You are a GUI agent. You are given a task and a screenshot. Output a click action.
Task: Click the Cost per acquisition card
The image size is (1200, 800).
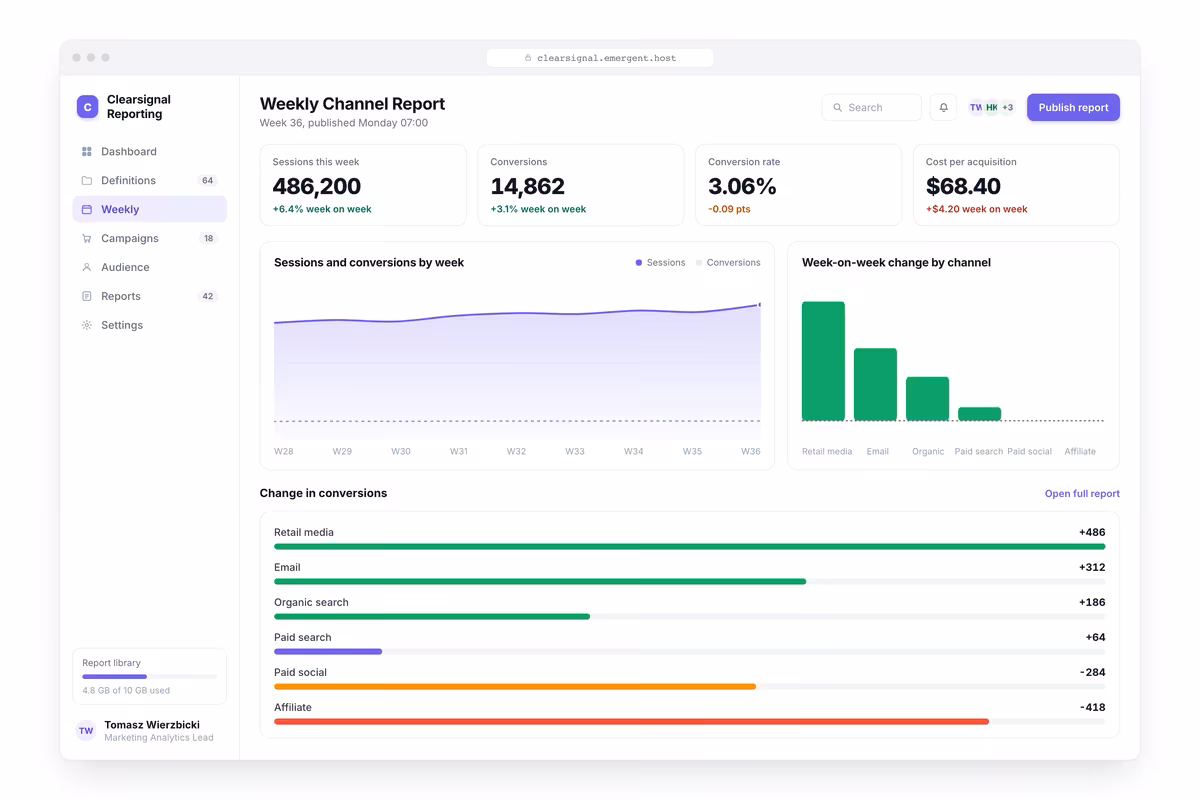coord(1016,185)
